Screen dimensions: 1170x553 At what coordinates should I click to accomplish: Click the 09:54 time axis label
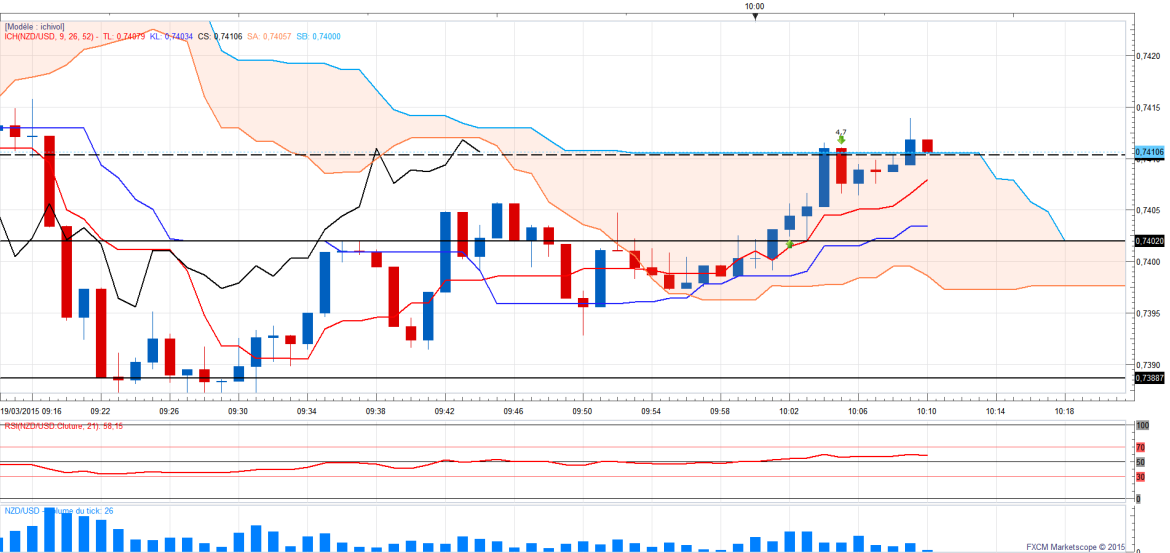pyautogui.click(x=651, y=411)
